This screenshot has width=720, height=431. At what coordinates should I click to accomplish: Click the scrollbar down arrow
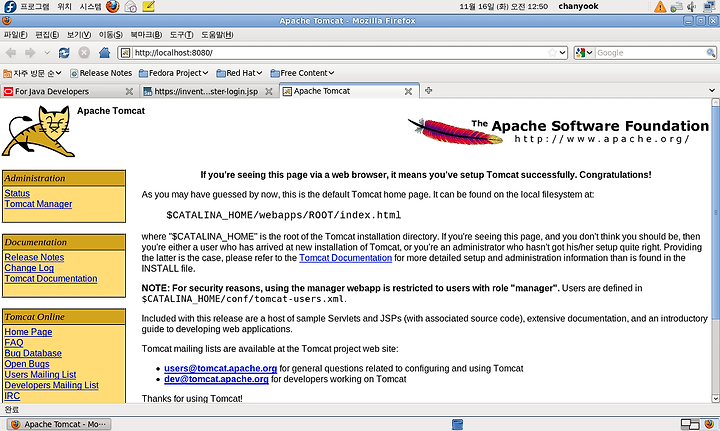pos(715,398)
